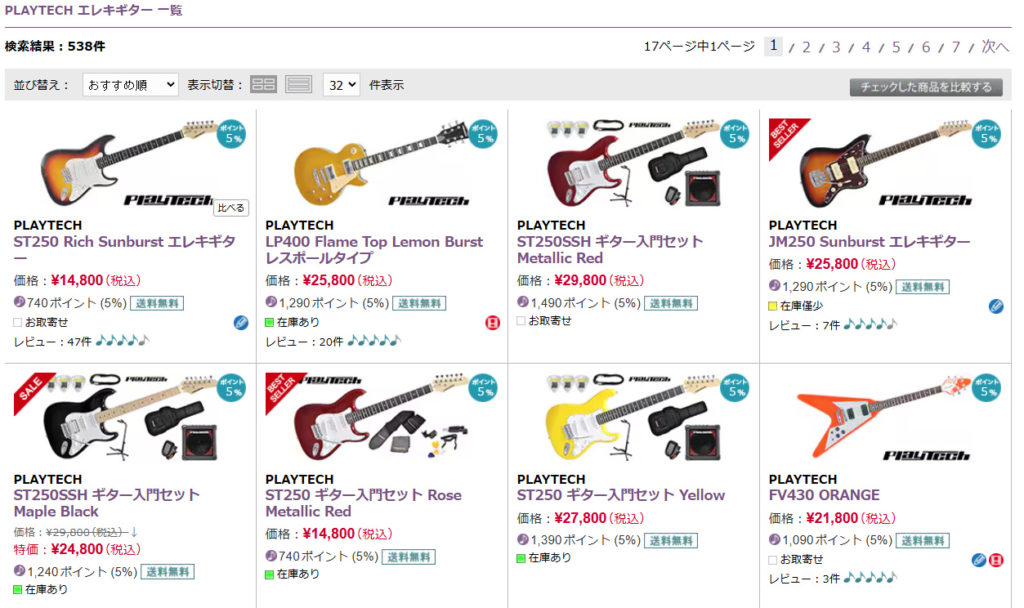Switch to list view layout
This screenshot has width=1024, height=608.
click(x=299, y=85)
